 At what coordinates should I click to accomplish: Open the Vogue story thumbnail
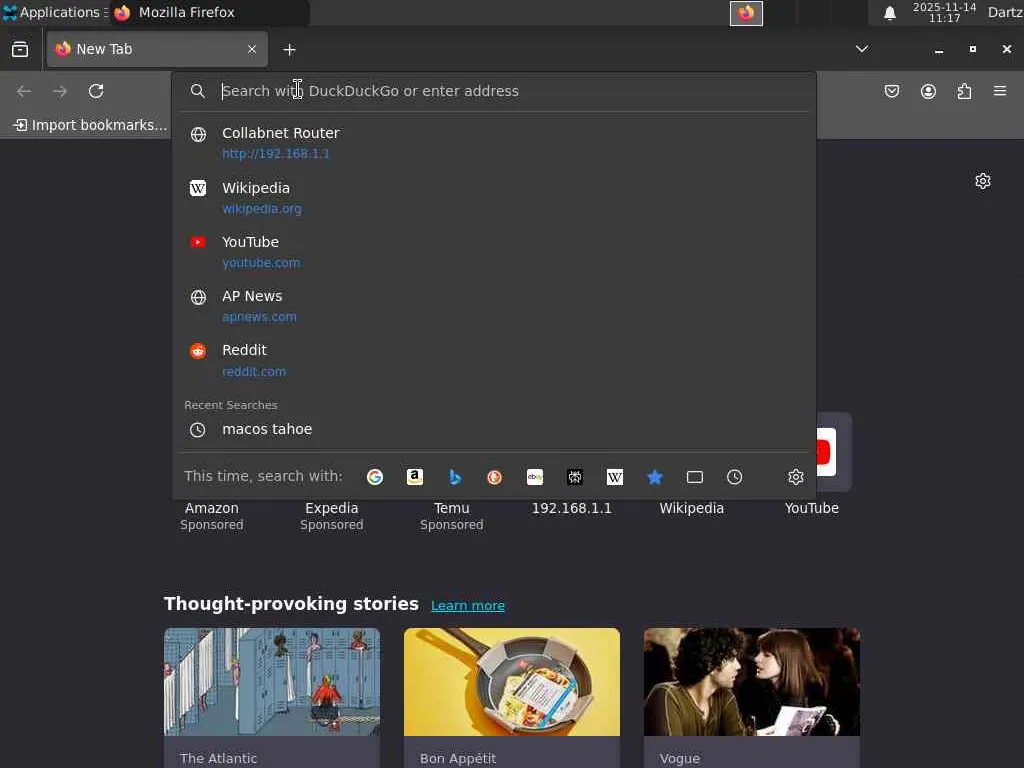click(x=752, y=682)
